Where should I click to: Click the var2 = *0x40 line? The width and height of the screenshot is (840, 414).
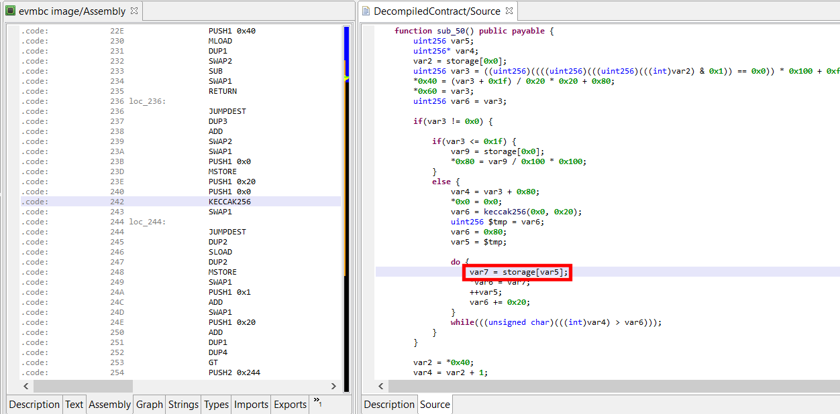pos(444,363)
